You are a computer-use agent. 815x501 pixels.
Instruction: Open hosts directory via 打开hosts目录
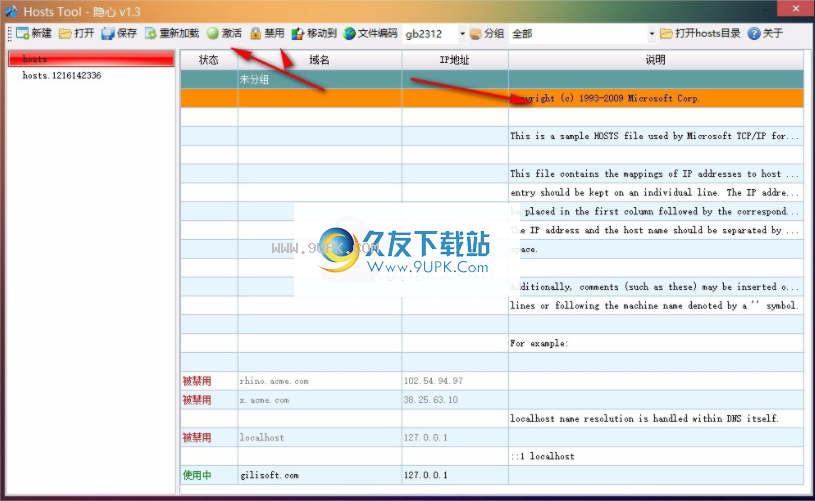point(700,34)
